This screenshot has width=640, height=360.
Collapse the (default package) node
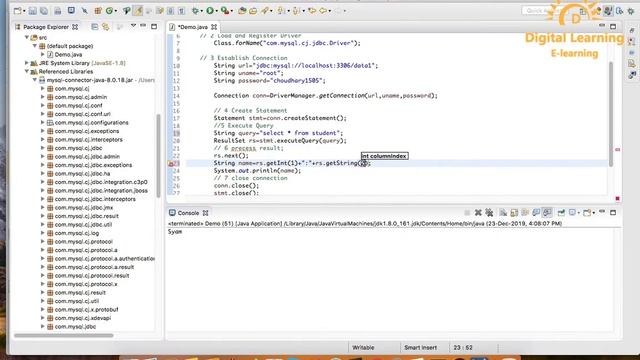click(35, 46)
